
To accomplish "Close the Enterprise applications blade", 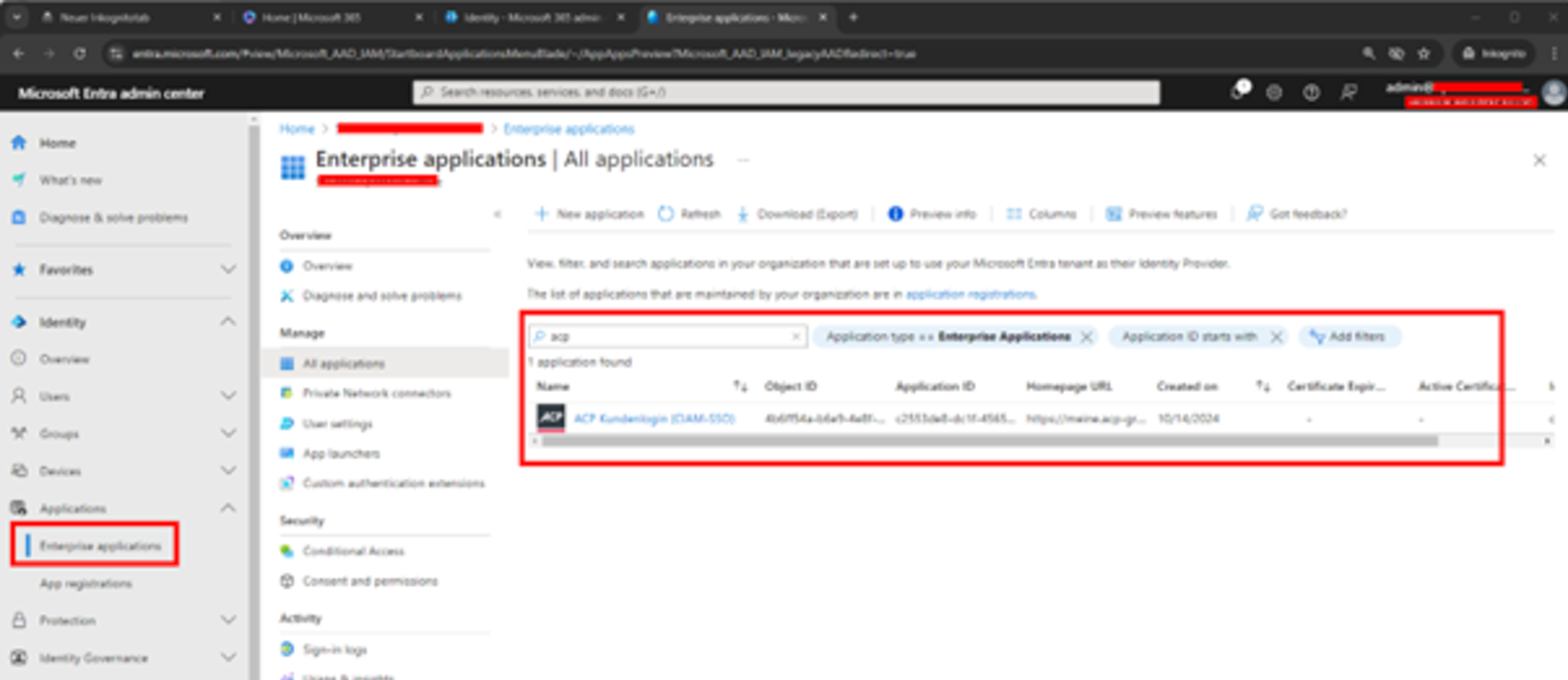I will [x=1539, y=160].
